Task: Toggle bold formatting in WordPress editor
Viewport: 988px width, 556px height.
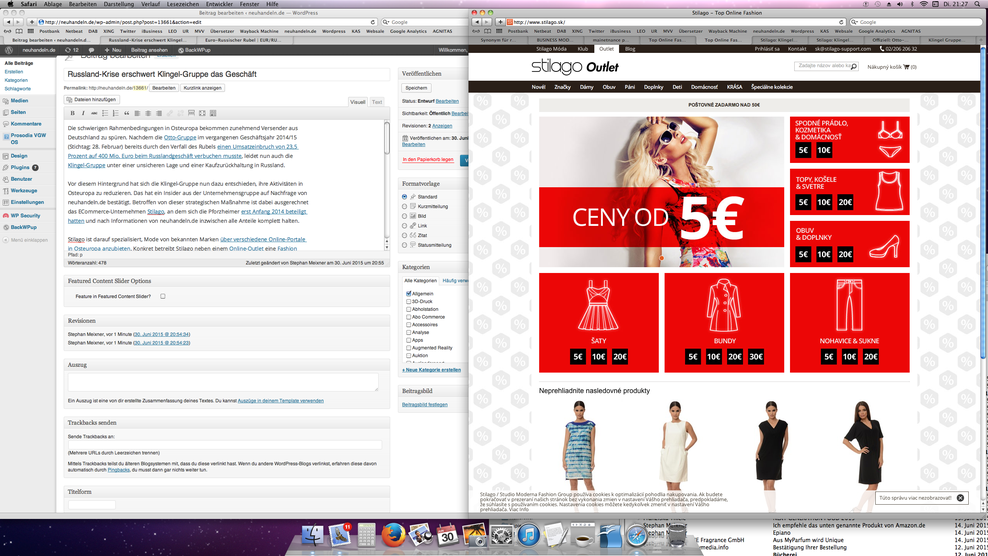Action: [x=72, y=113]
